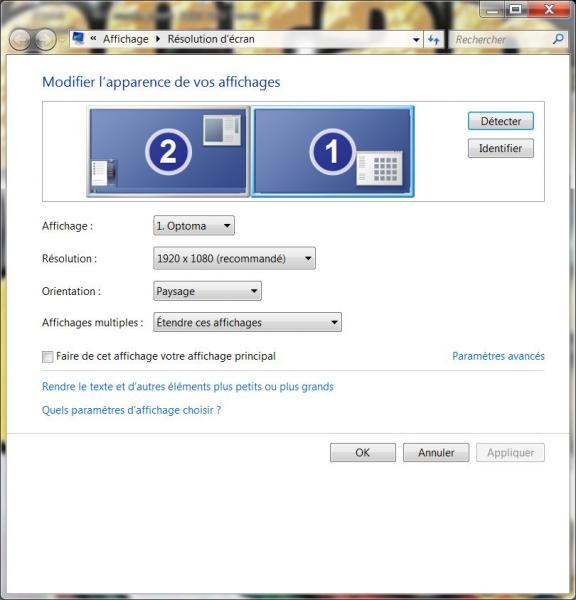Select monitor 1 in display preview

pyautogui.click(x=332, y=152)
